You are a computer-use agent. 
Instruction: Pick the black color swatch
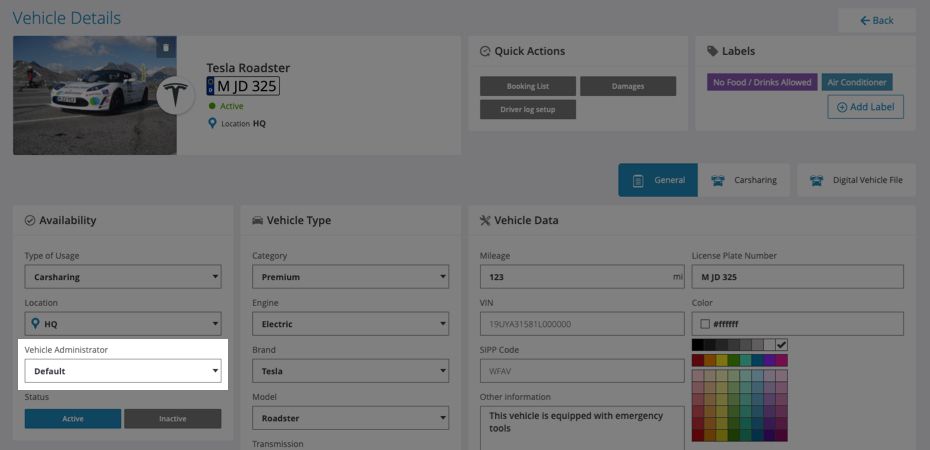tap(698, 344)
